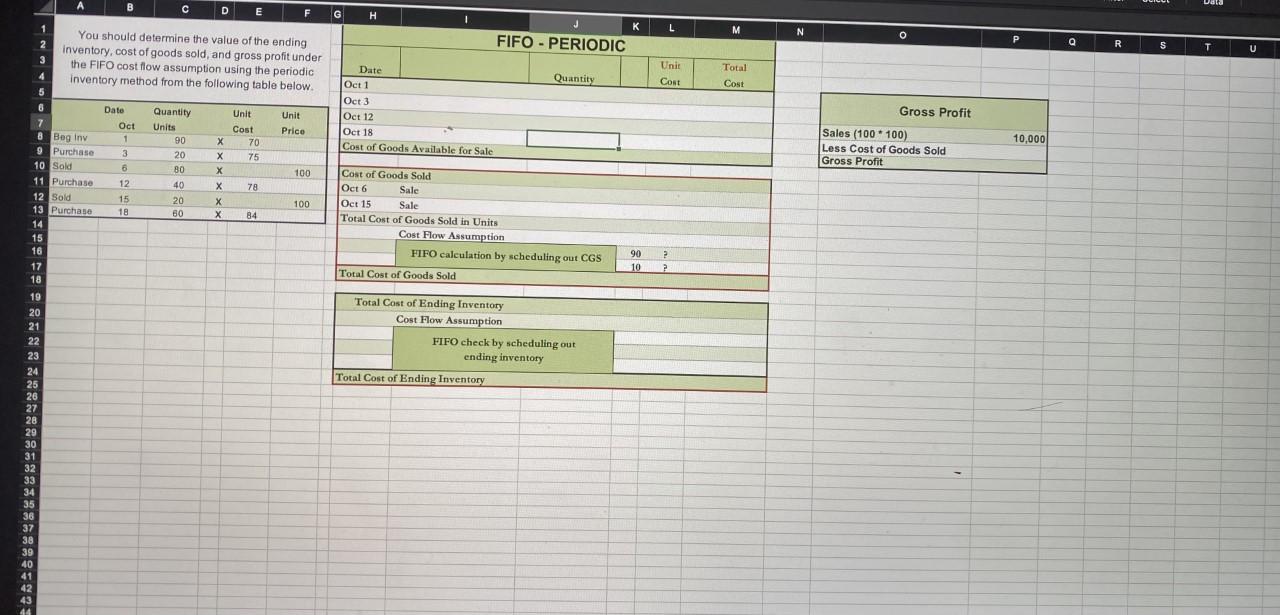
Task: Select row header 30
Action: click(x=33, y=443)
